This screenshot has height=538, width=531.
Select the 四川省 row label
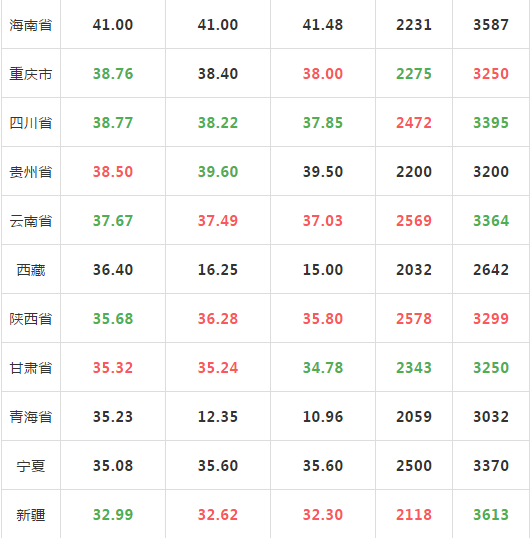[31, 123]
